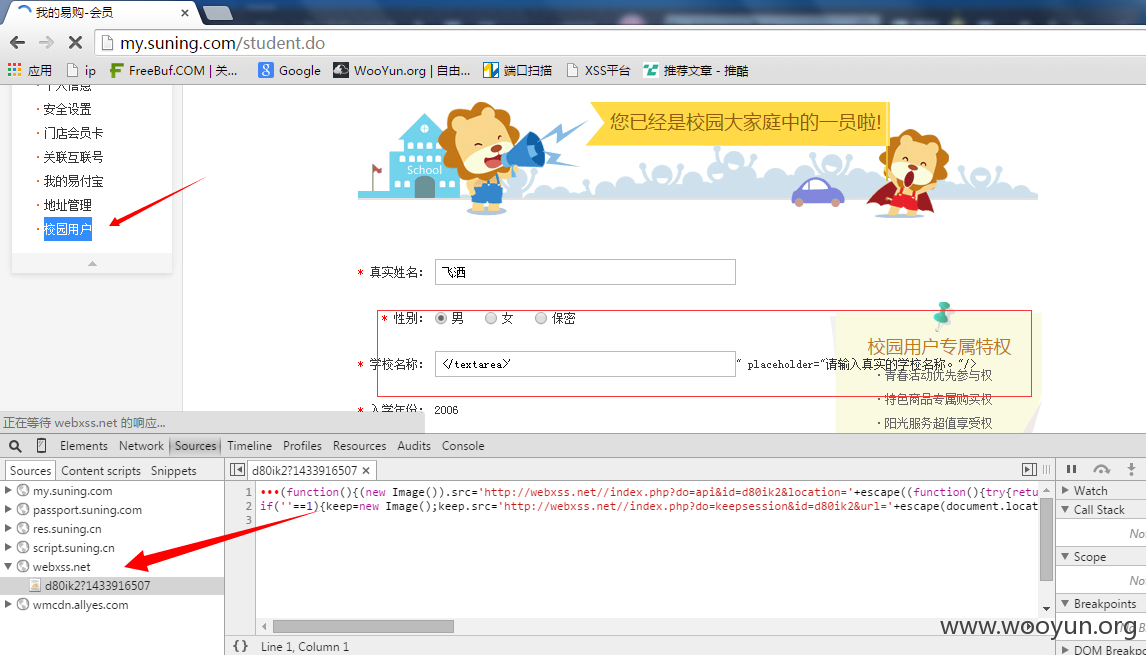Collapse the webxss.net tree node

(x=8, y=567)
